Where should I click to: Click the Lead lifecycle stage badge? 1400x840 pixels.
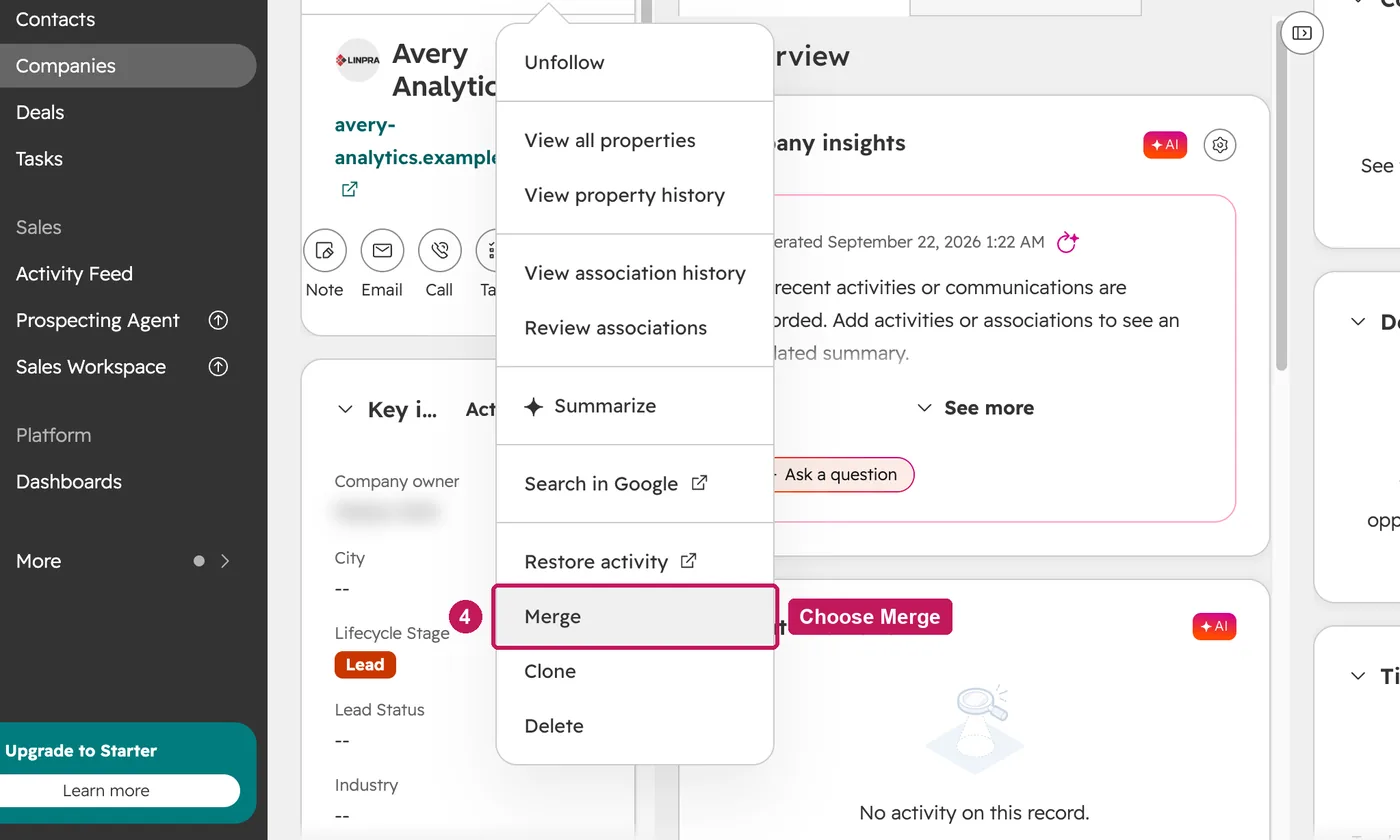point(365,665)
